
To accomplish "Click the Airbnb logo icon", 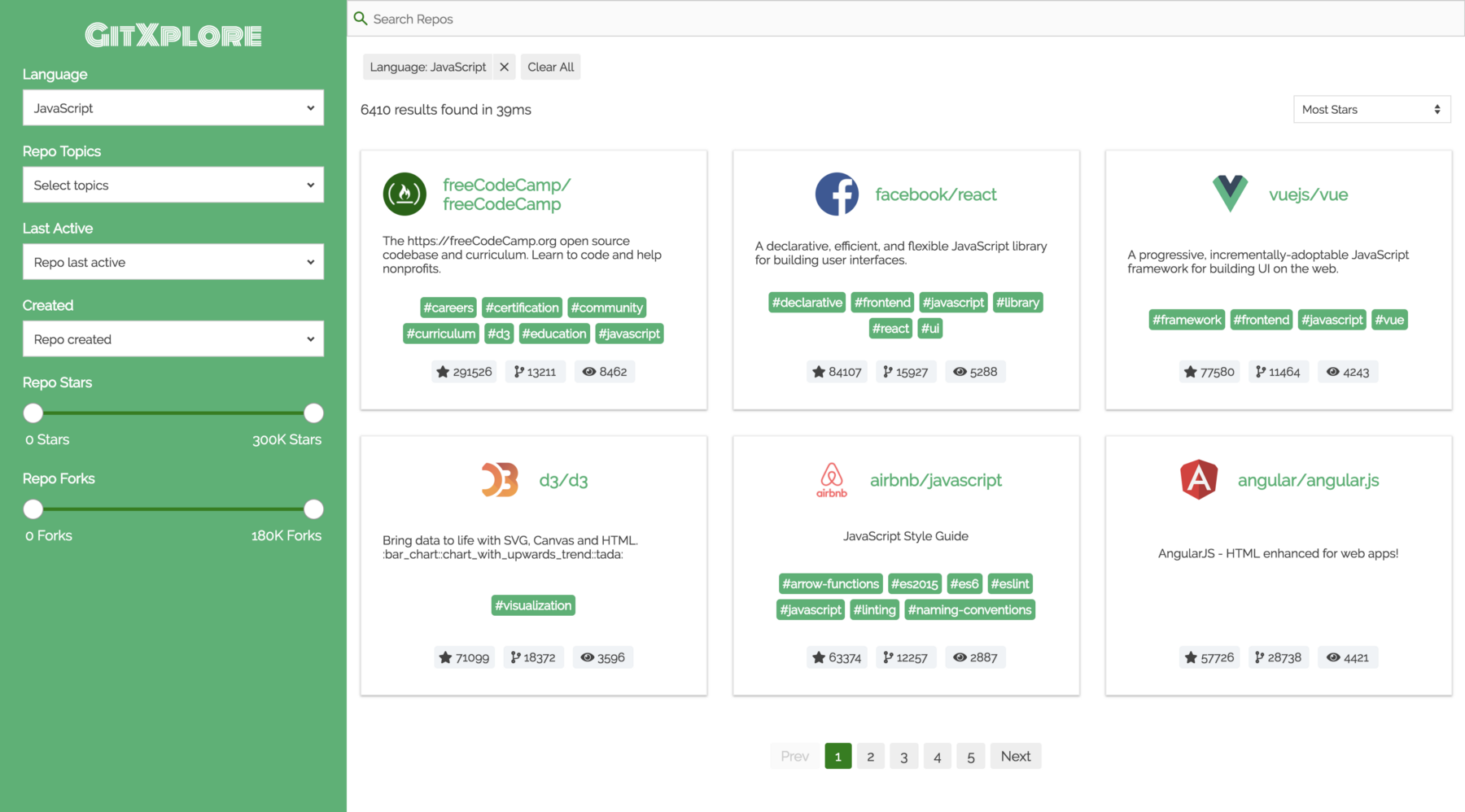I will click(x=832, y=479).
